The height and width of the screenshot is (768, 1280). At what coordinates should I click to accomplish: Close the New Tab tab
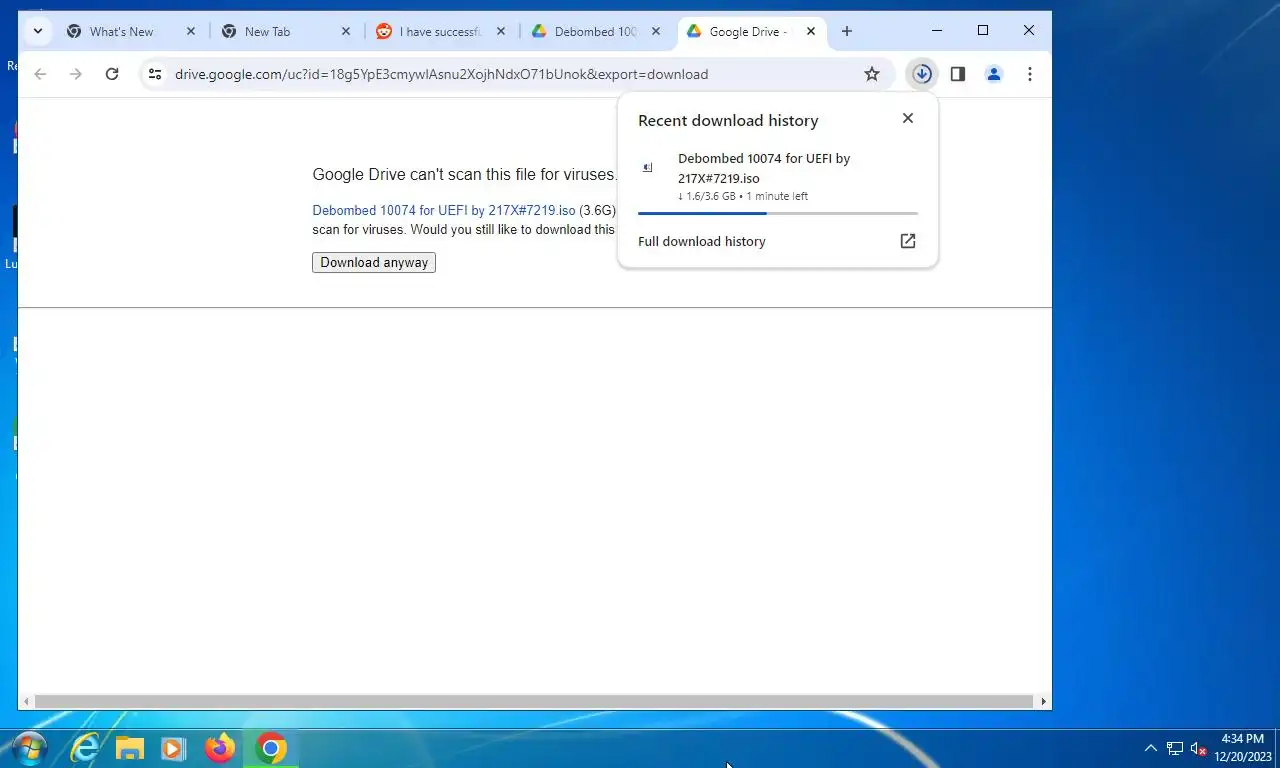point(346,31)
